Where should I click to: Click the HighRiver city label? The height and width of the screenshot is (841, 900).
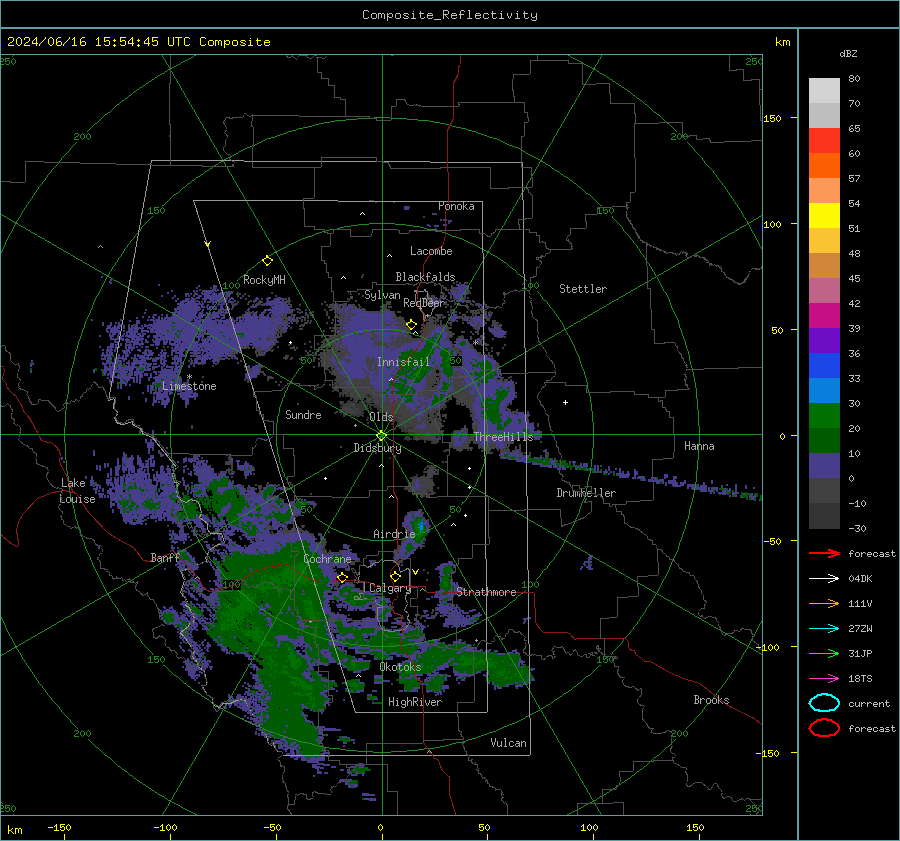pyautogui.click(x=415, y=702)
